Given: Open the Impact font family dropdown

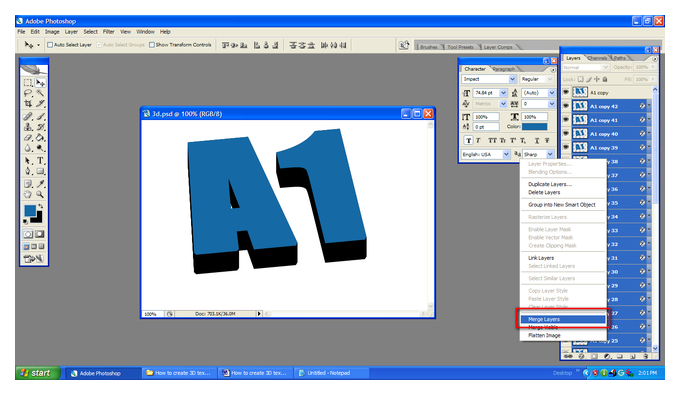Looking at the screenshot, I should point(512,79).
